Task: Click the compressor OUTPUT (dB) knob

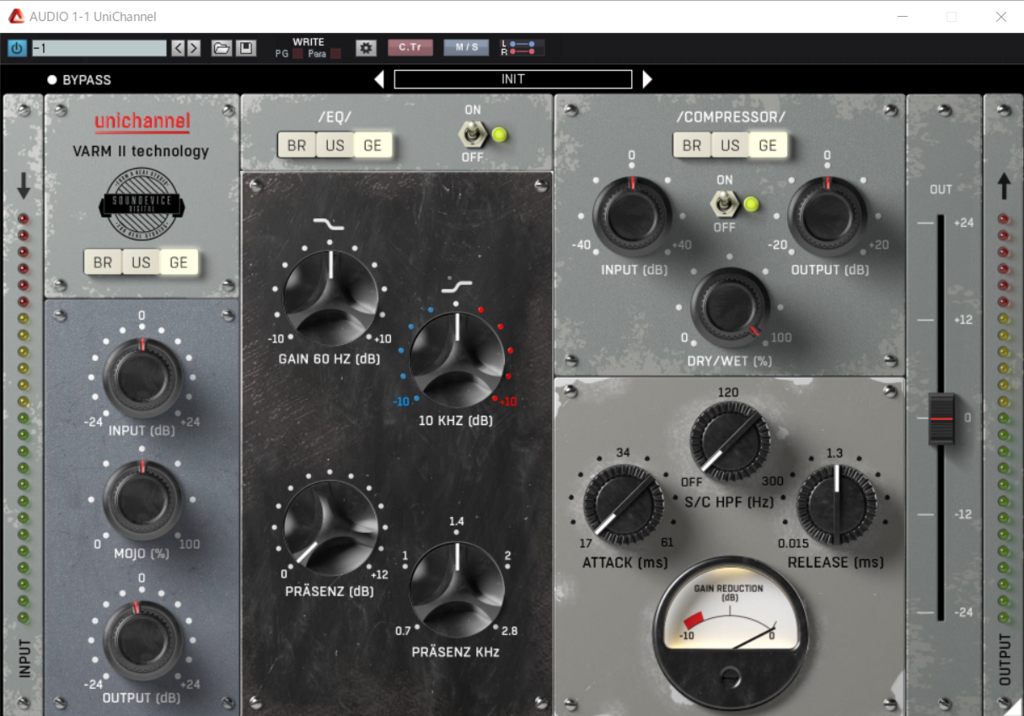Action: point(827,216)
